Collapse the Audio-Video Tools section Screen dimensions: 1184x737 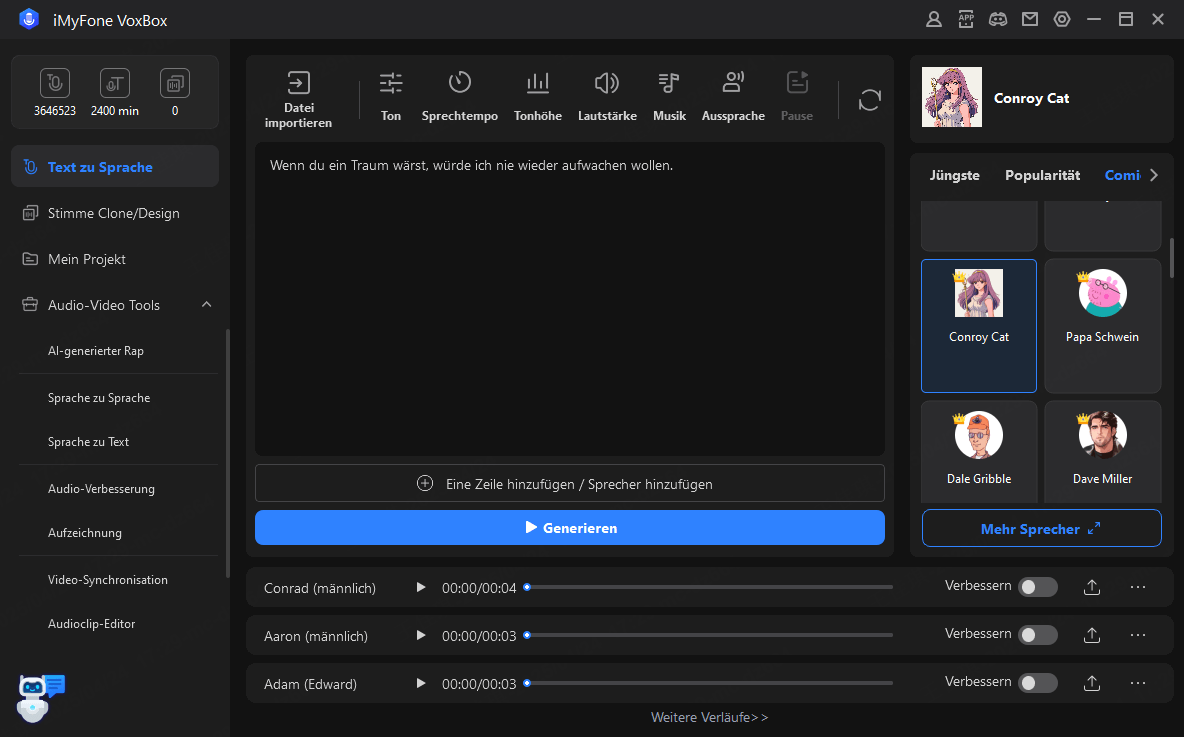[x=207, y=305]
